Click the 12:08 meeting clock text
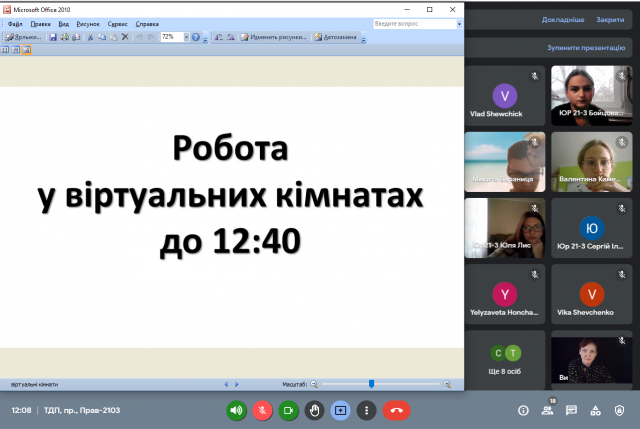Viewport: 640px width, 429px height. point(21,410)
